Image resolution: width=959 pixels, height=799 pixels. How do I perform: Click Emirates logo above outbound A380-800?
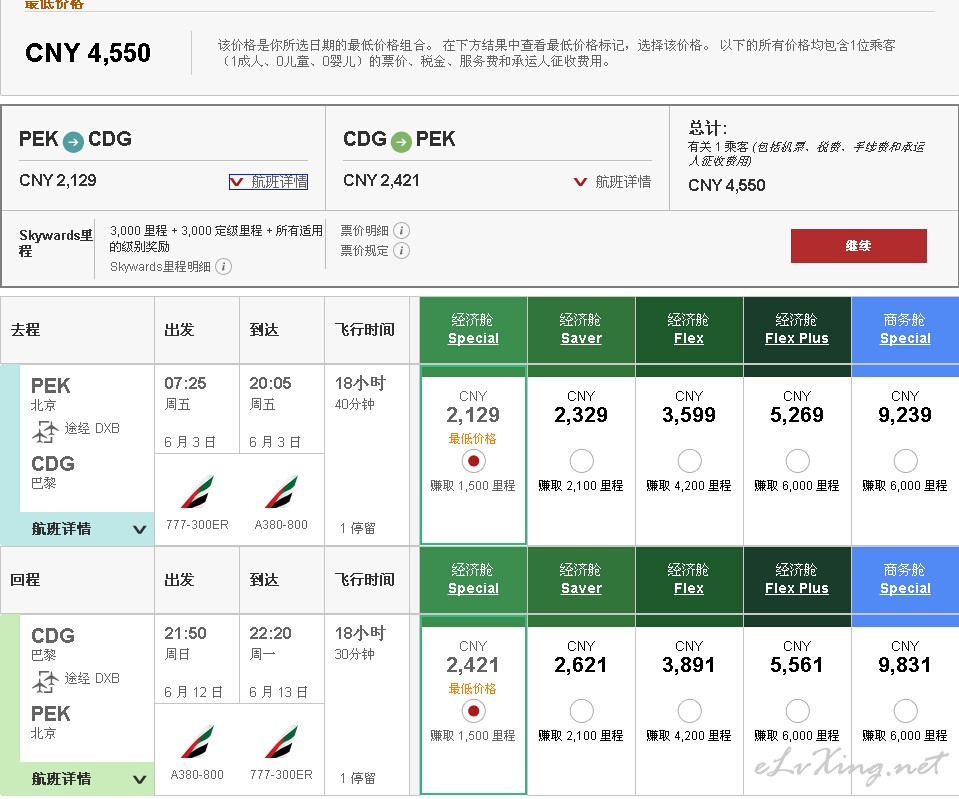pos(281,492)
